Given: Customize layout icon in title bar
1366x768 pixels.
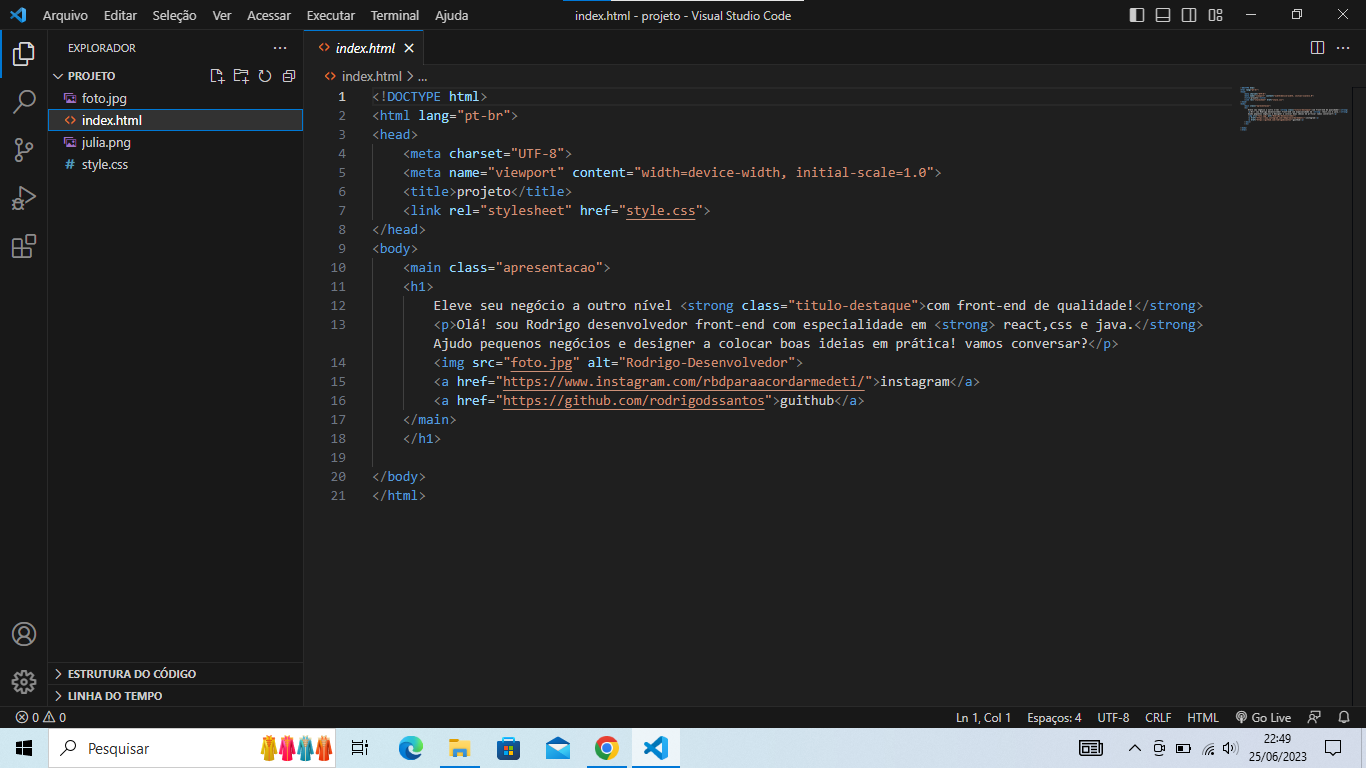Looking at the screenshot, I should (x=1215, y=15).
